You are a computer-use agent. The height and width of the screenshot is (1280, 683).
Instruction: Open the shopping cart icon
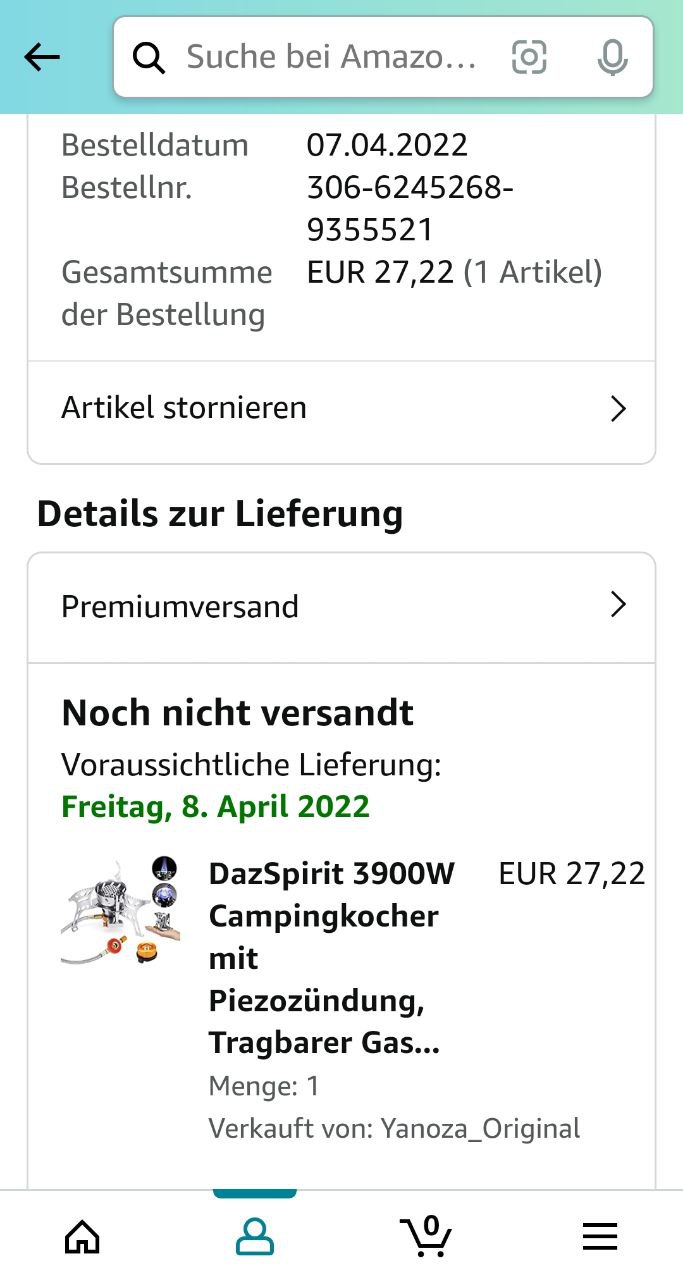pyautogui.click(x=428, y=1236)
